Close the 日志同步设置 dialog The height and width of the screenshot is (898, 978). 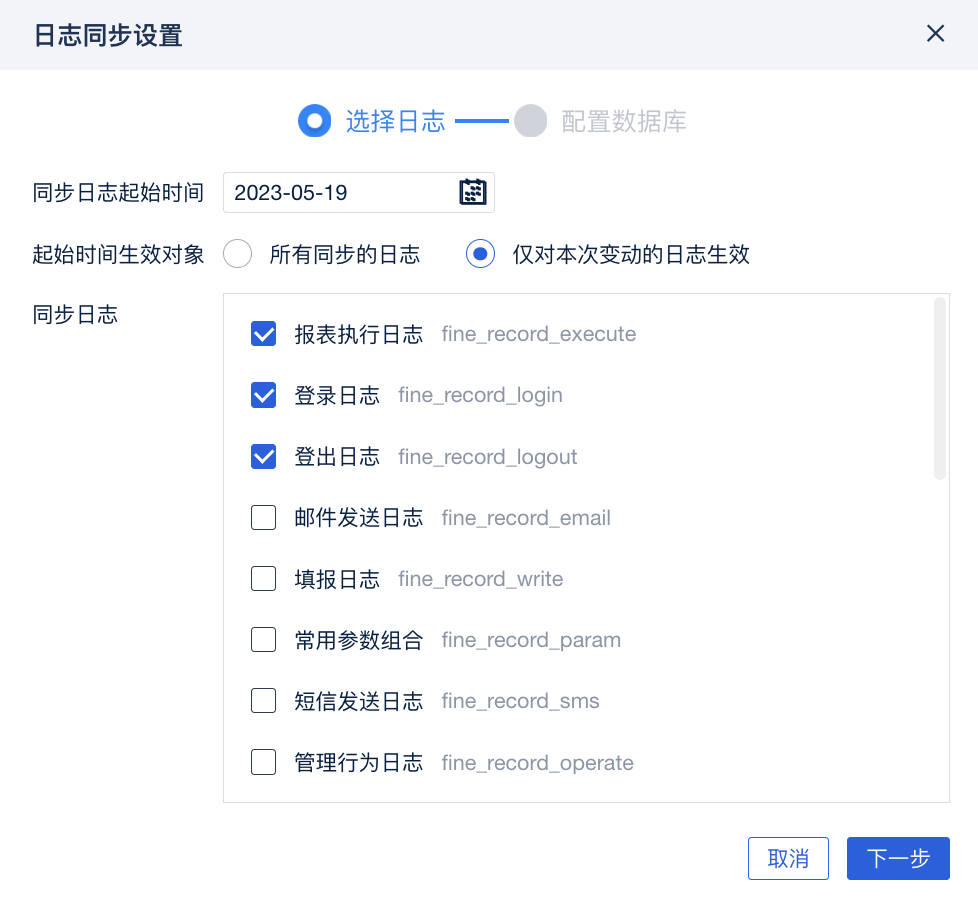(935, 34)
